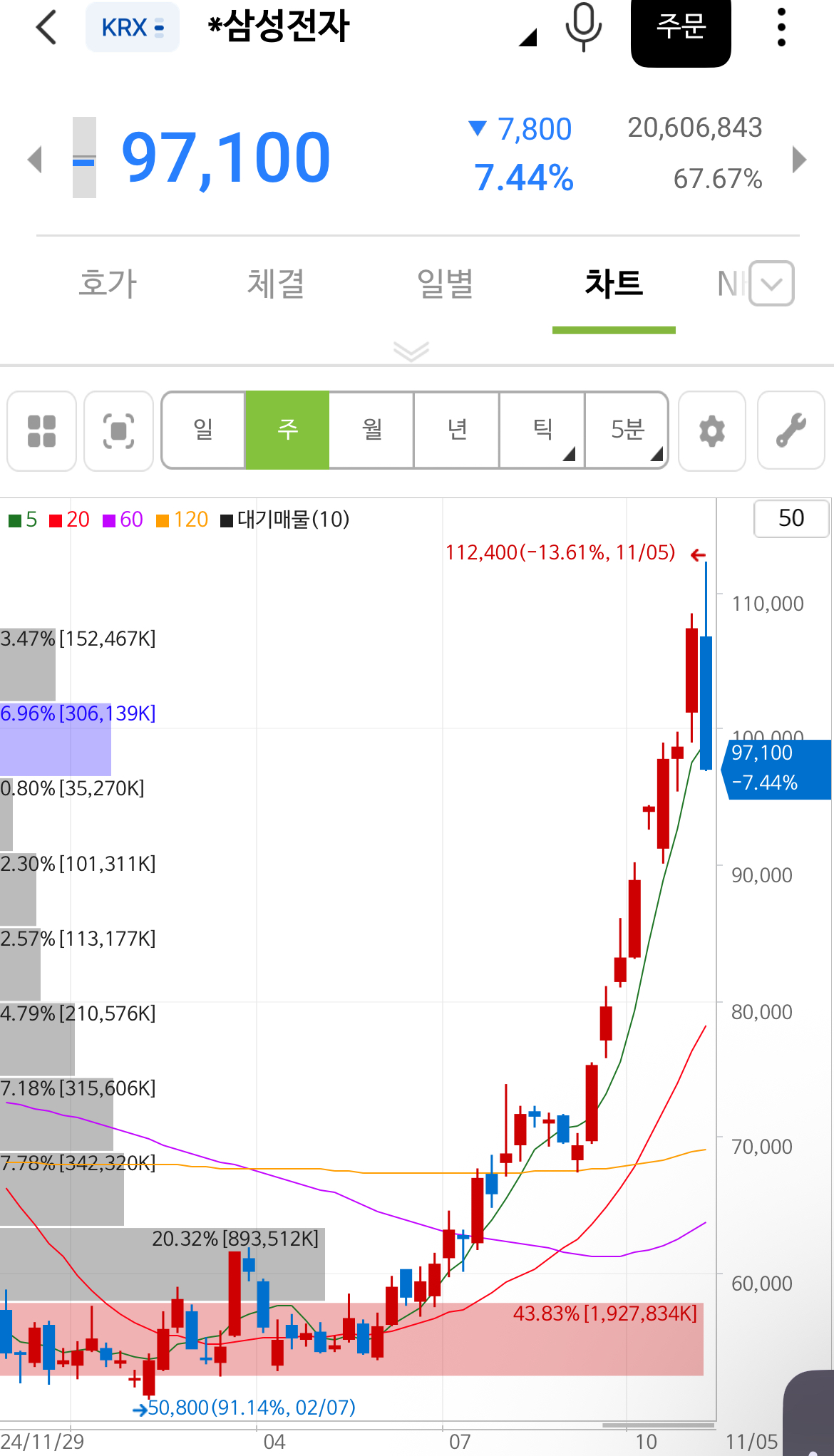The height and width of the screenshot is (1456, 834).
Task: Tap the 50 candle count field
Action: click(x=791, y=518)
